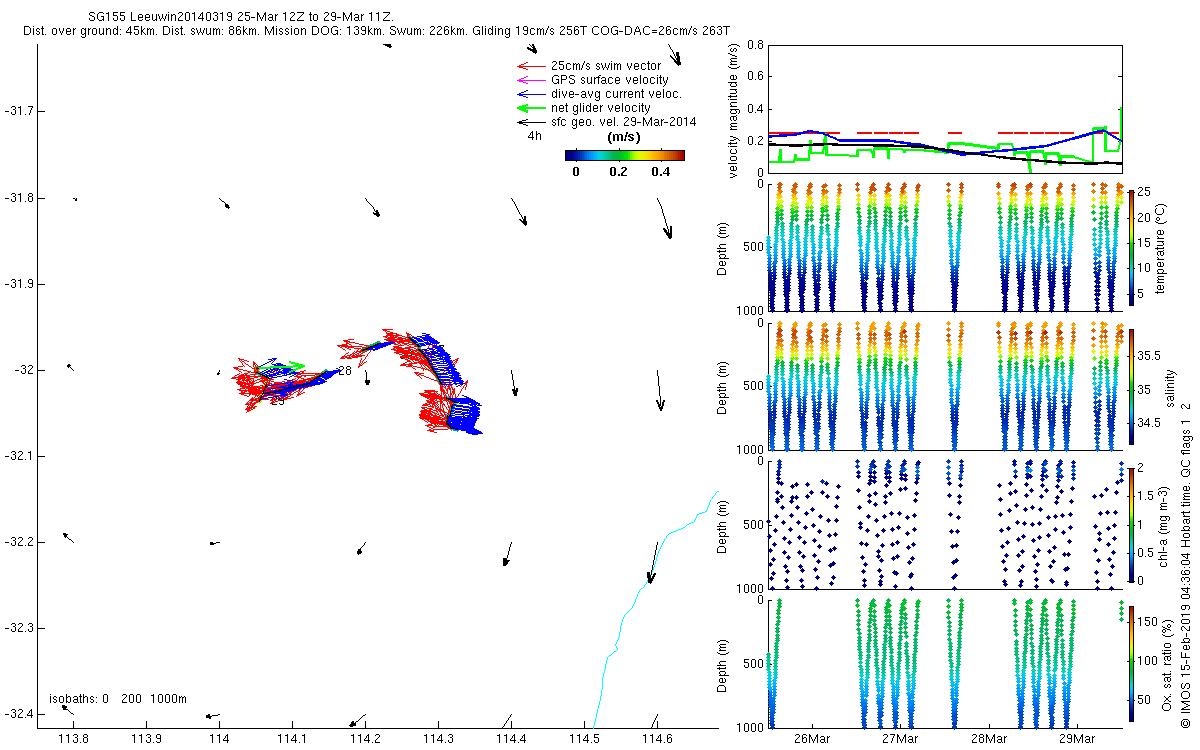The height and width of the screenshot is (750, 1200).
Task: Click the '1.5' chl-a colorbar tick
Action: (x=1148, y=495)
